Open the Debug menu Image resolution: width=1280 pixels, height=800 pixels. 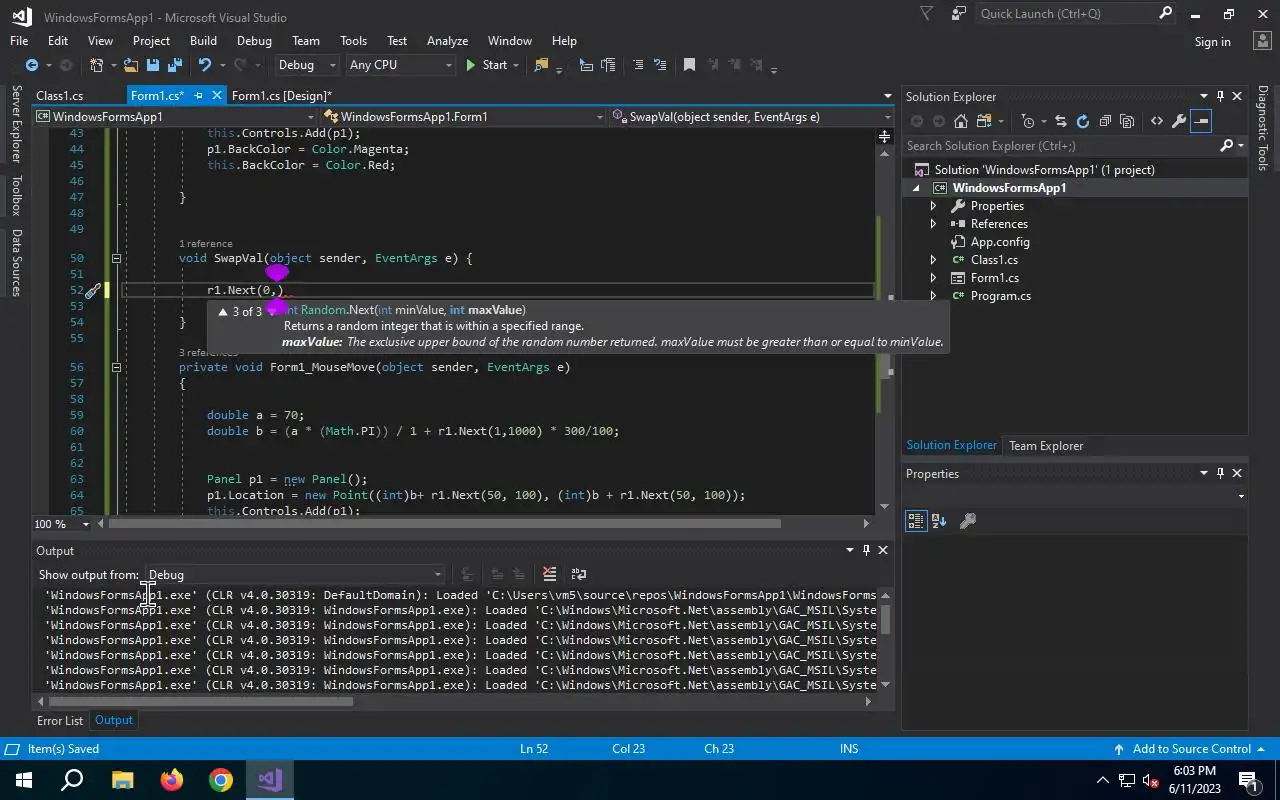(x=254, y=41)
